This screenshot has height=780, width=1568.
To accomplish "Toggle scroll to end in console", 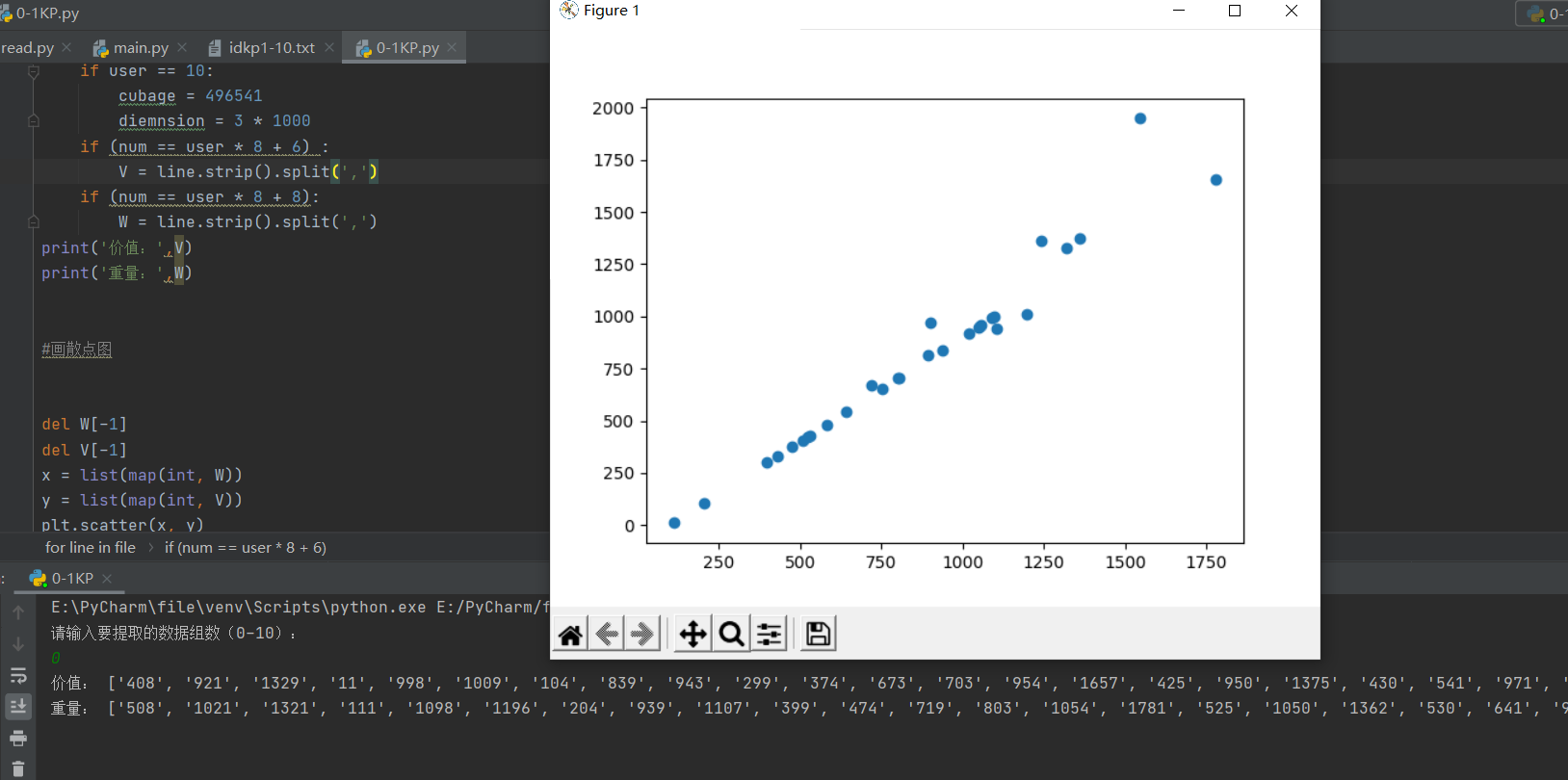I will pyautogui.click(x=18, y=707).
